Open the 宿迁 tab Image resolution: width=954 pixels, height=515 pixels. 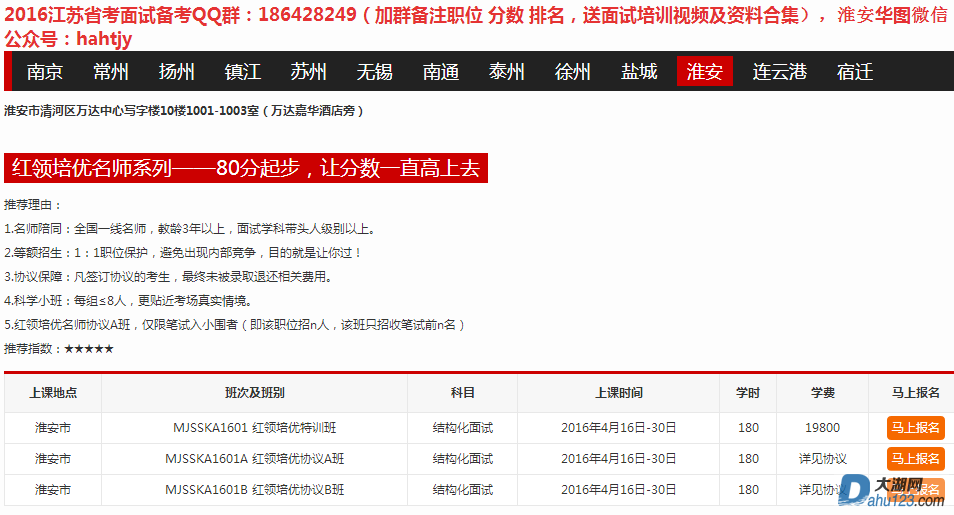point(855,72)
